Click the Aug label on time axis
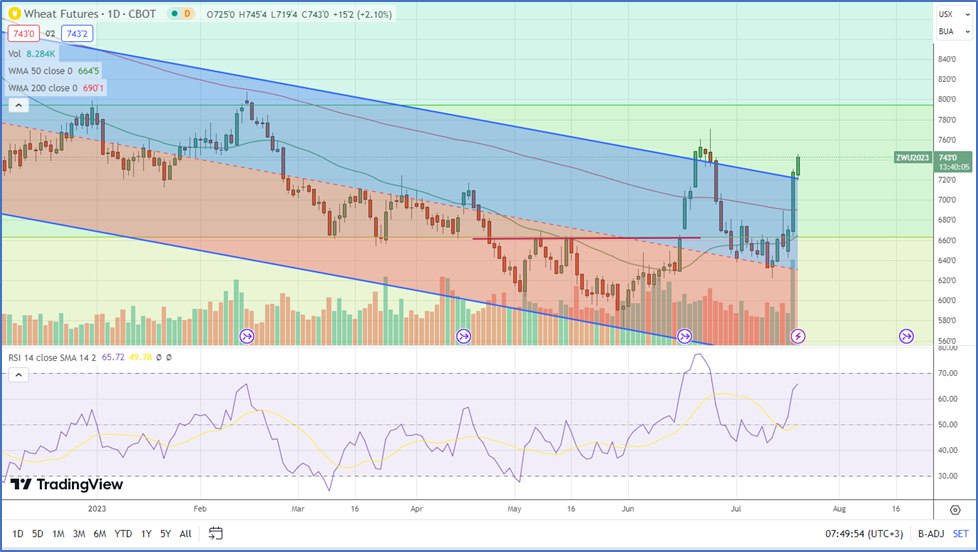 point(840,509)
